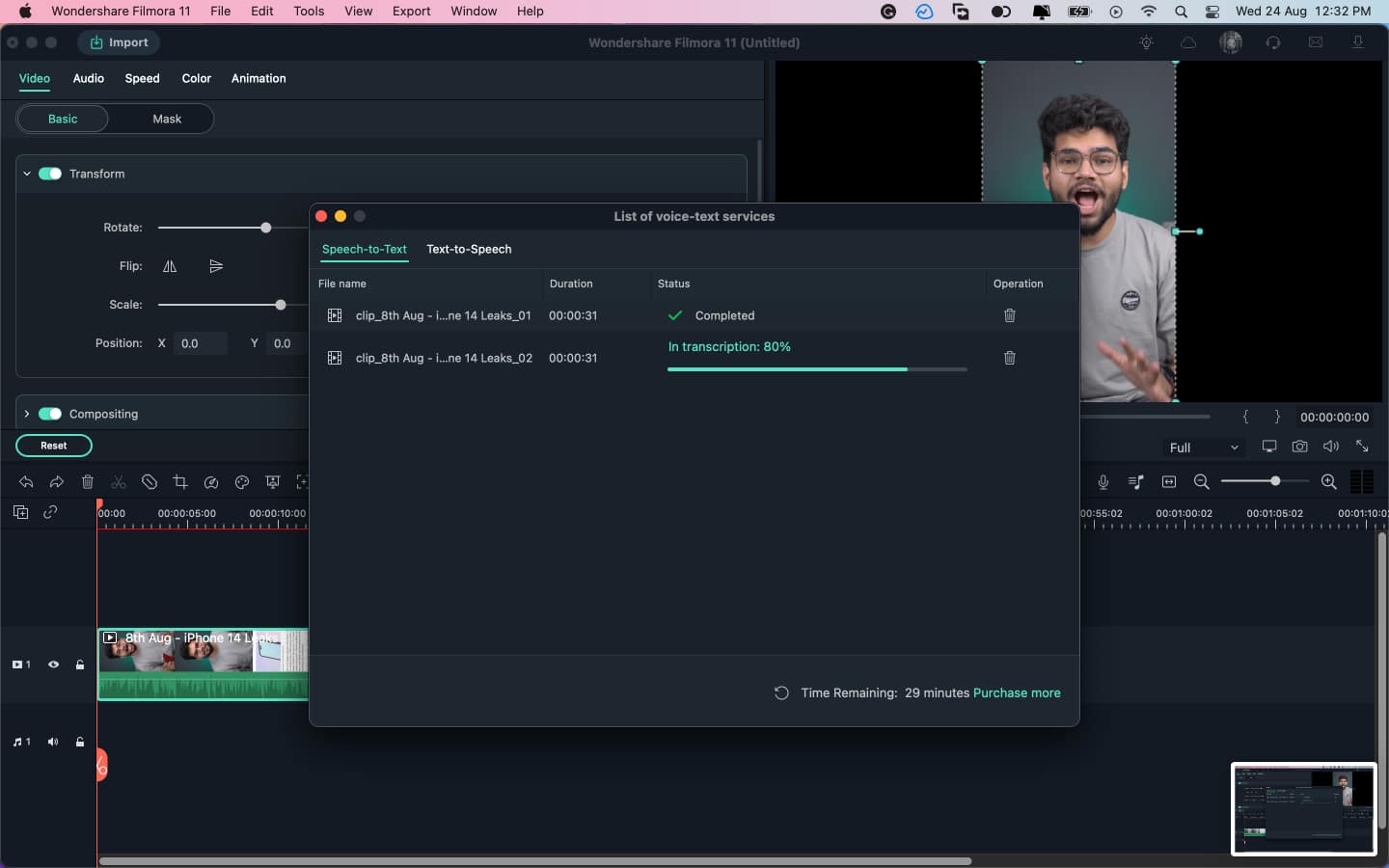Select the Speech-to-Text tab
1389x868 pixels.
pyautogui.click(x=365, y=249)
